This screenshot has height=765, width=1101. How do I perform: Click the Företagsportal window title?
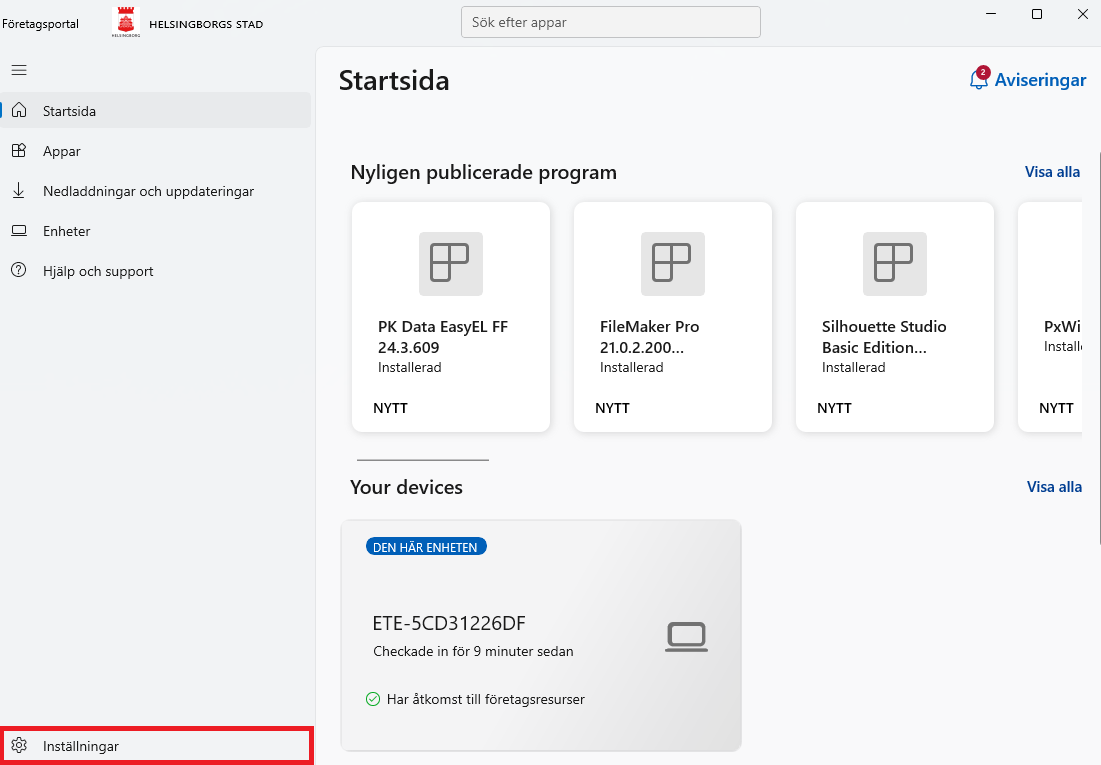pos(40,23)
